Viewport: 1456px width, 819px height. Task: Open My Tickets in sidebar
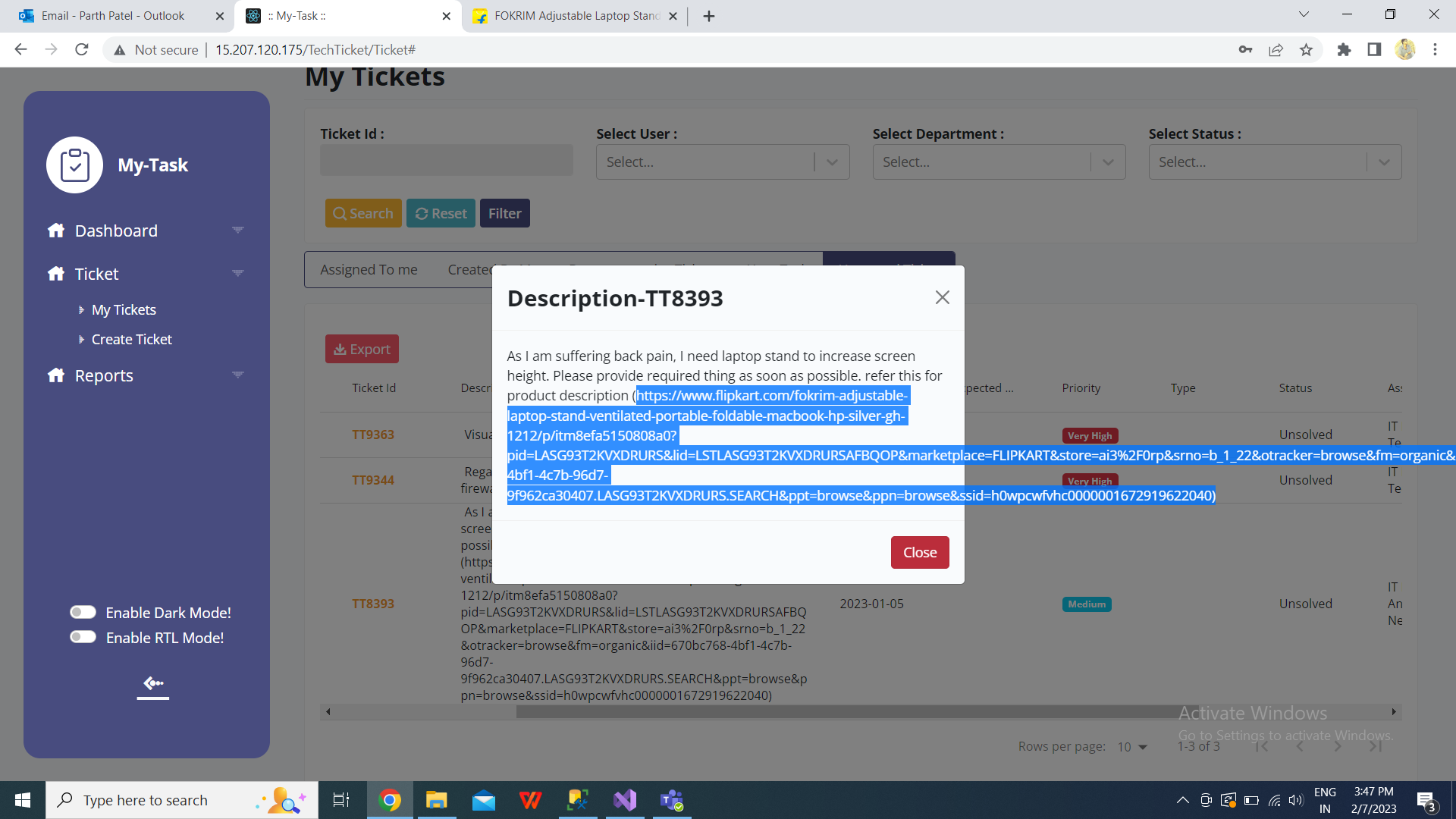click(124, 309)
